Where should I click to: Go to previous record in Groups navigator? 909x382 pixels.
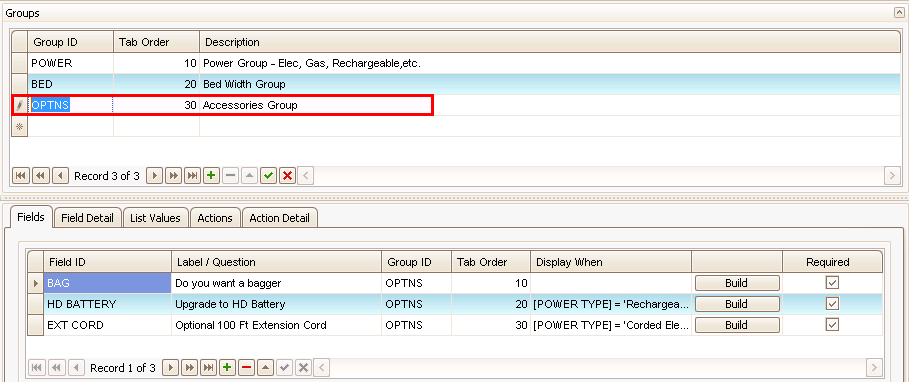click(x=59, y=176)
